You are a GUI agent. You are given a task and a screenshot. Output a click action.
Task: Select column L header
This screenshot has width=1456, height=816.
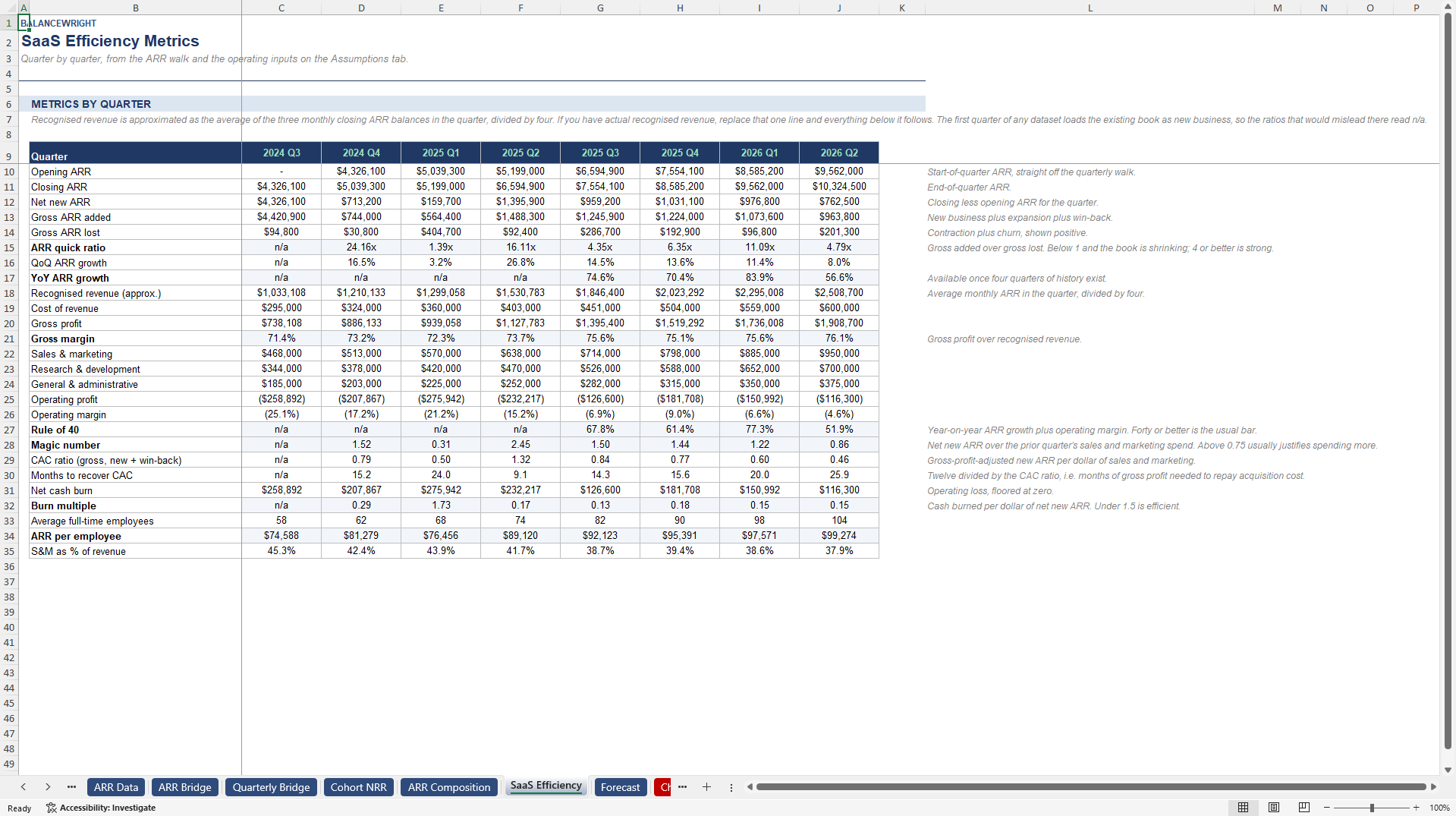pyautogui.click(x=1090, y=8)
